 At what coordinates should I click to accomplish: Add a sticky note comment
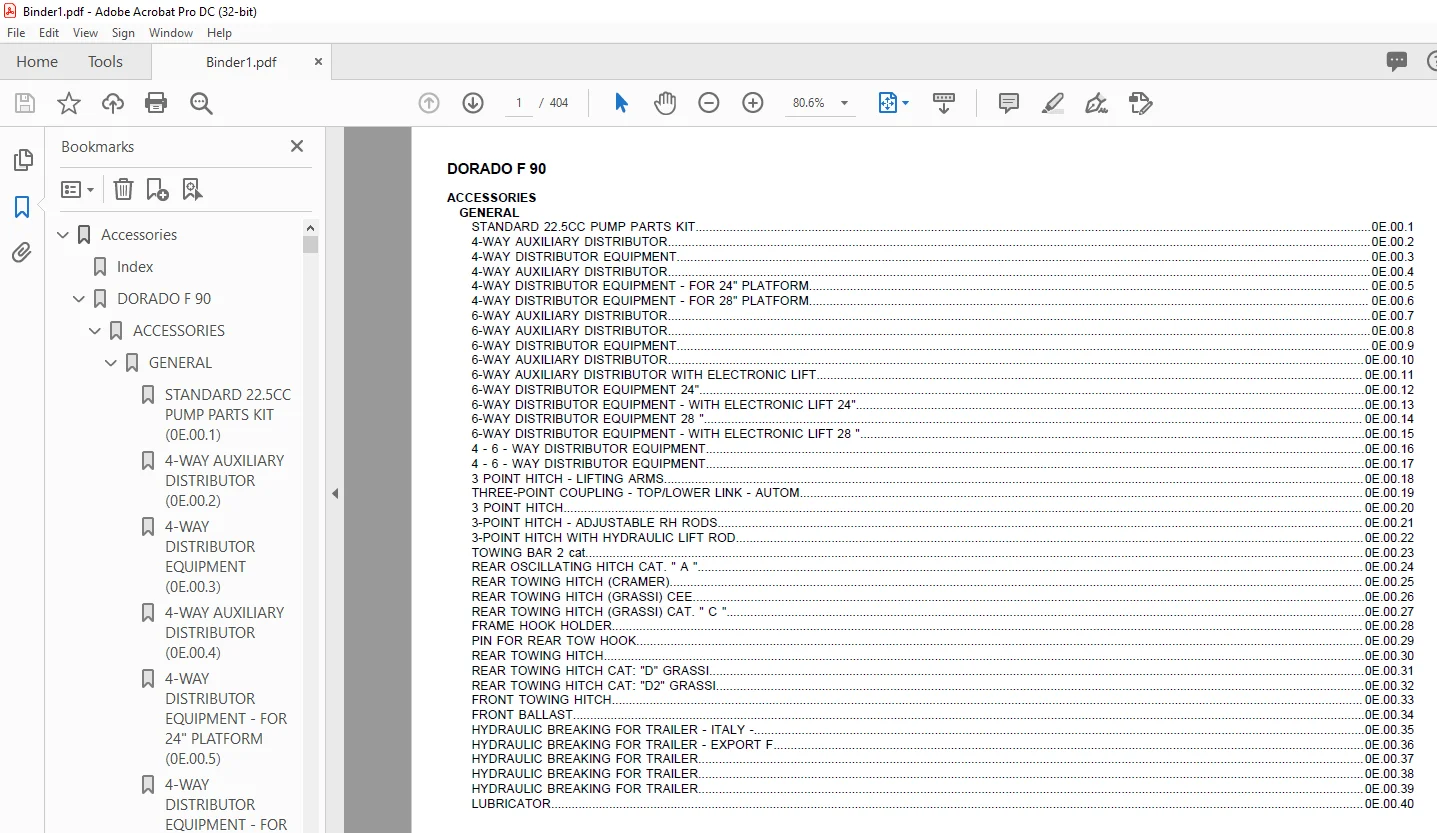click(1009, 103)
